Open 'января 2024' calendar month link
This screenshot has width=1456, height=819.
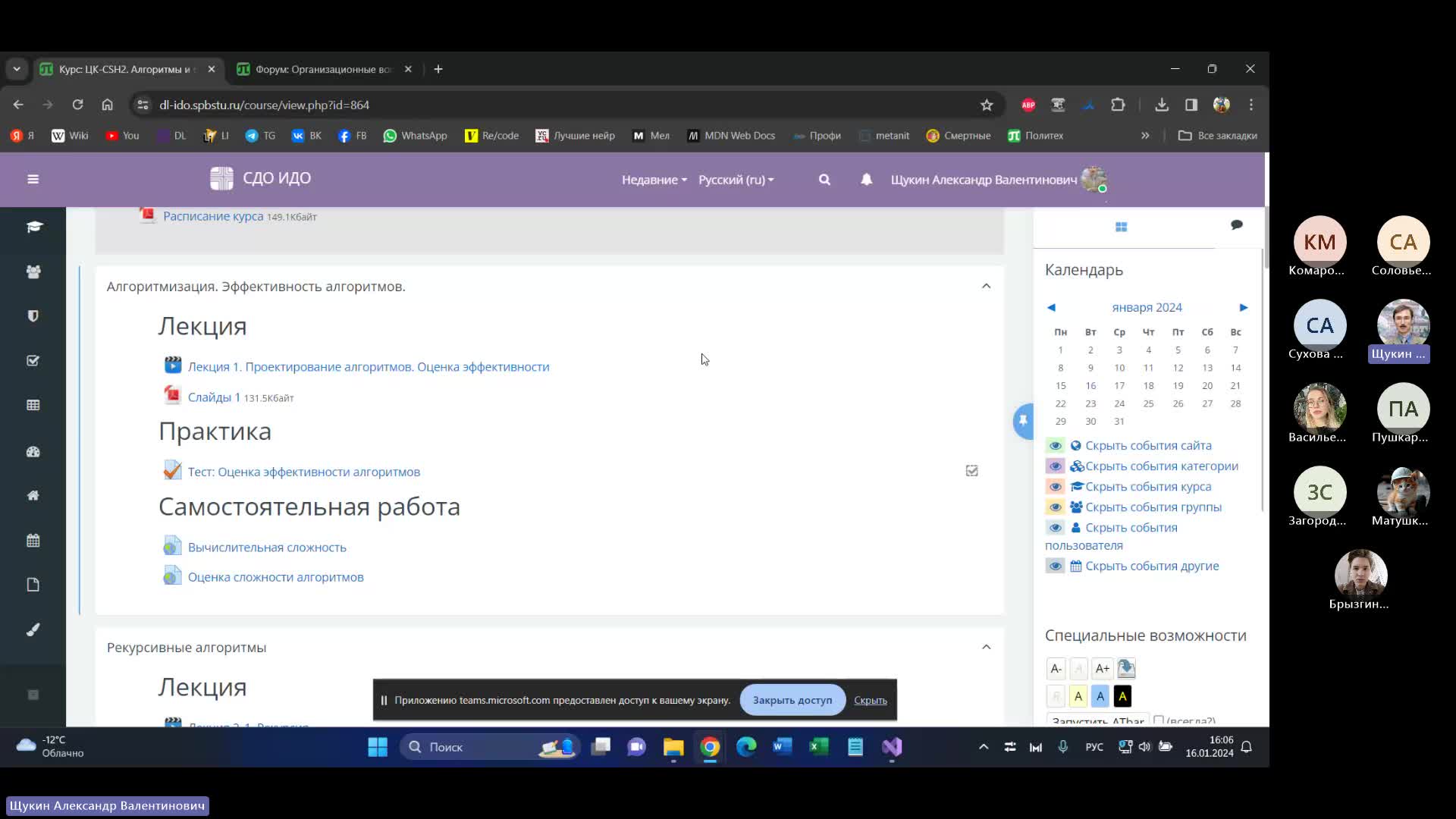[1147, 307]
